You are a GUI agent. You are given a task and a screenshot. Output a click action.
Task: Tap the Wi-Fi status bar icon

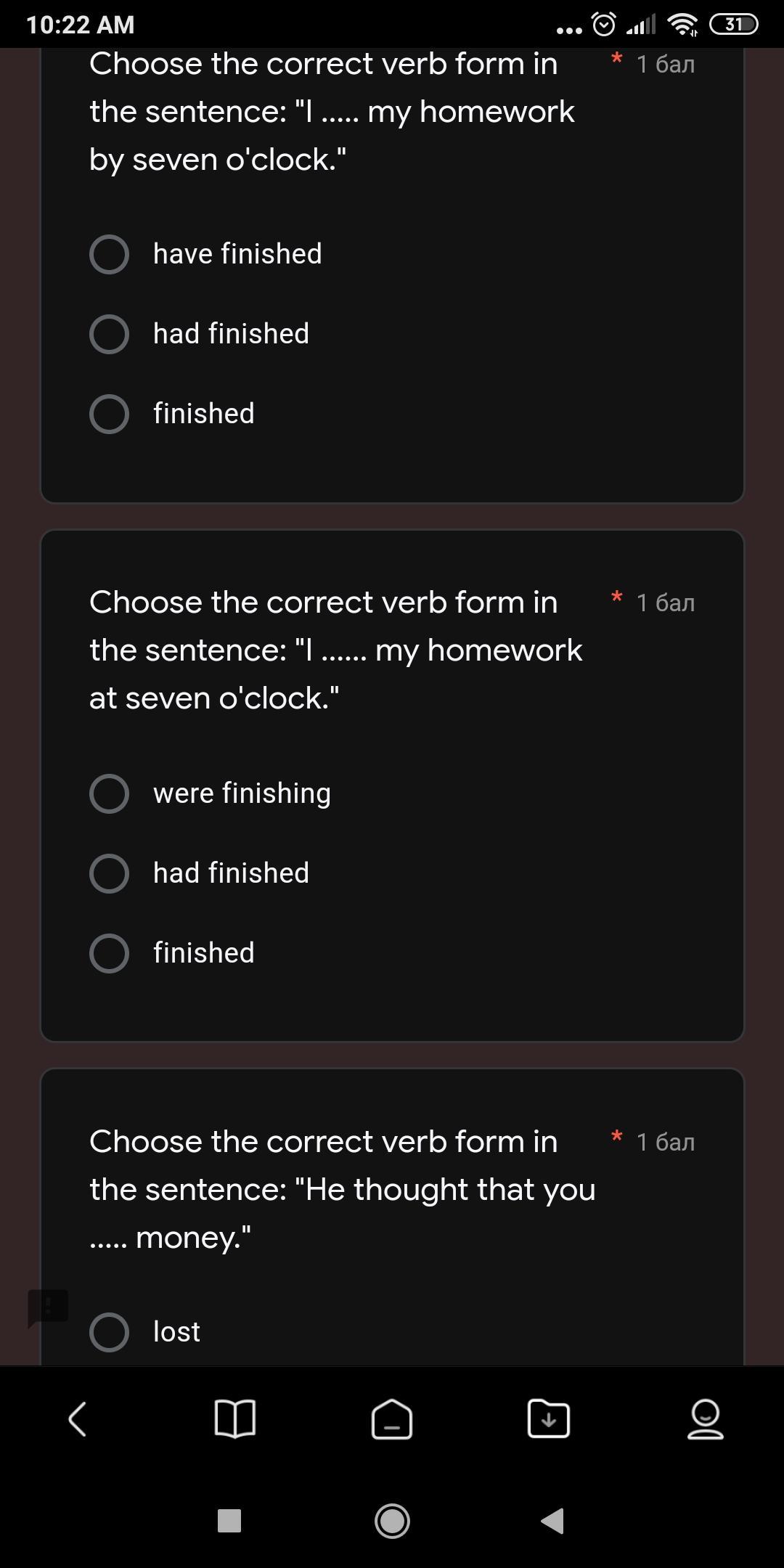coord(682,25)
